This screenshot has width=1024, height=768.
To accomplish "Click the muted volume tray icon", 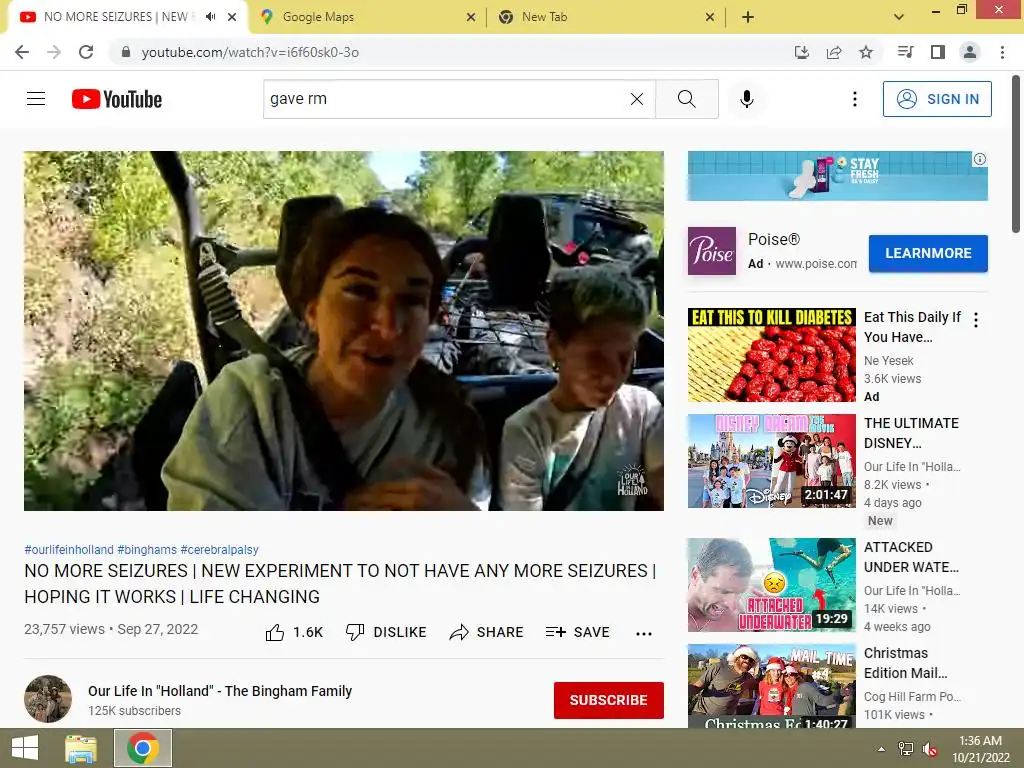I will tap(930, 749).
